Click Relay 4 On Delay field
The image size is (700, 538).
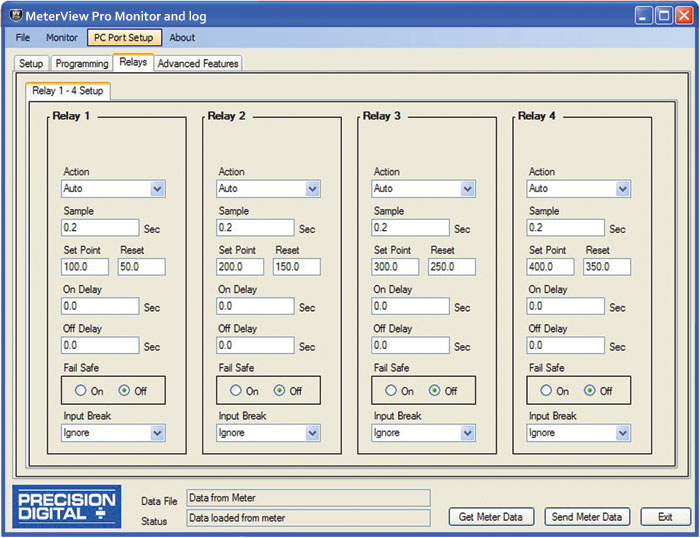[x=566, y=306]
